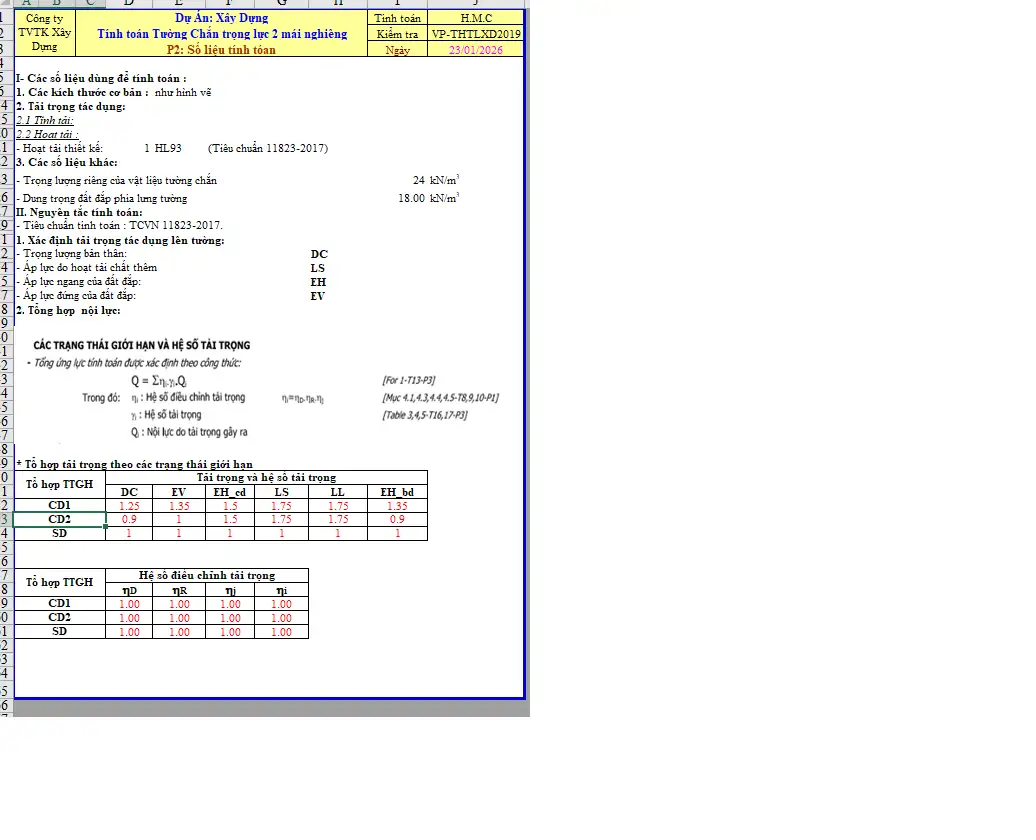Select the 'Công ty TVTK Xây Dựng' cell
Viewport: 1036px width, 840px height.
coord(44,33)
